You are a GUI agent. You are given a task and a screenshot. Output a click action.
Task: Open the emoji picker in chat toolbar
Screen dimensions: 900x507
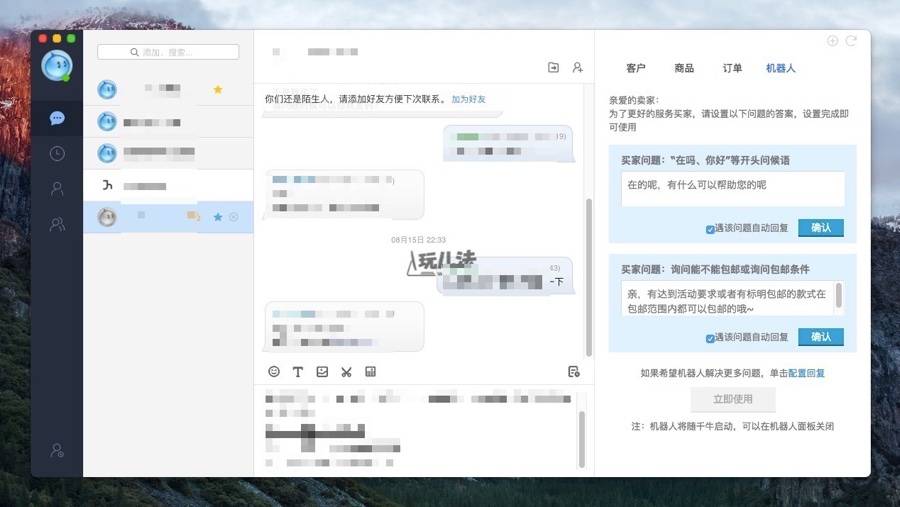[x=274, y=371]
